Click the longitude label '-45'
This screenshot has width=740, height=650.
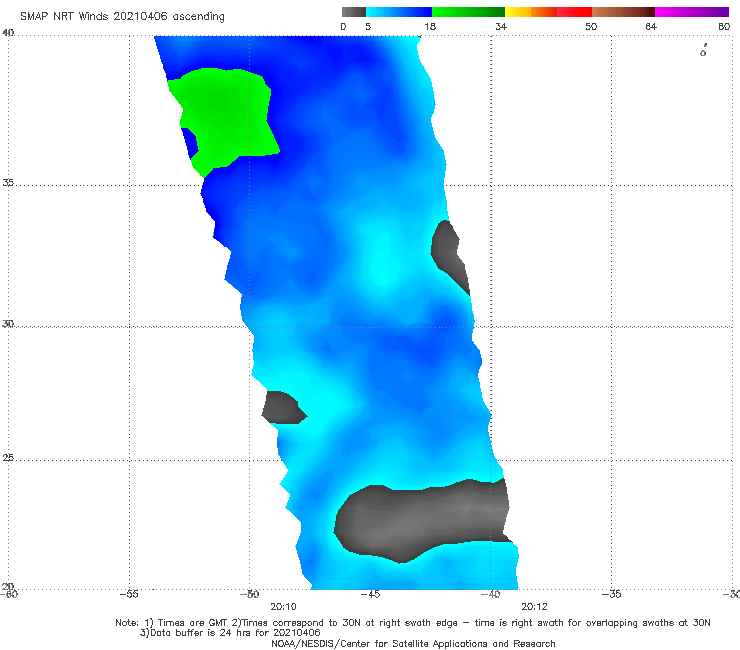370,594
